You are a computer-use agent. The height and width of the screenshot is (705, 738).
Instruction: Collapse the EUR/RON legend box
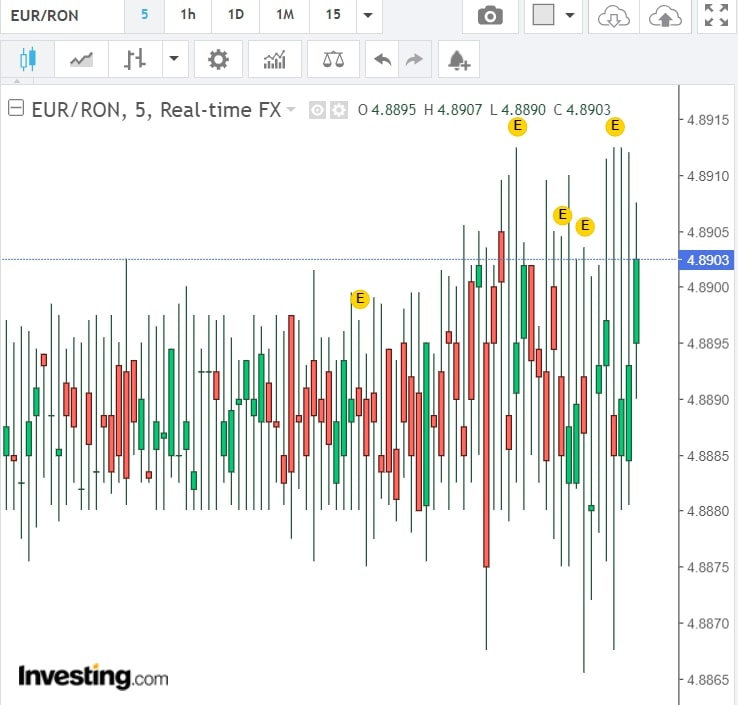(16, 109)
